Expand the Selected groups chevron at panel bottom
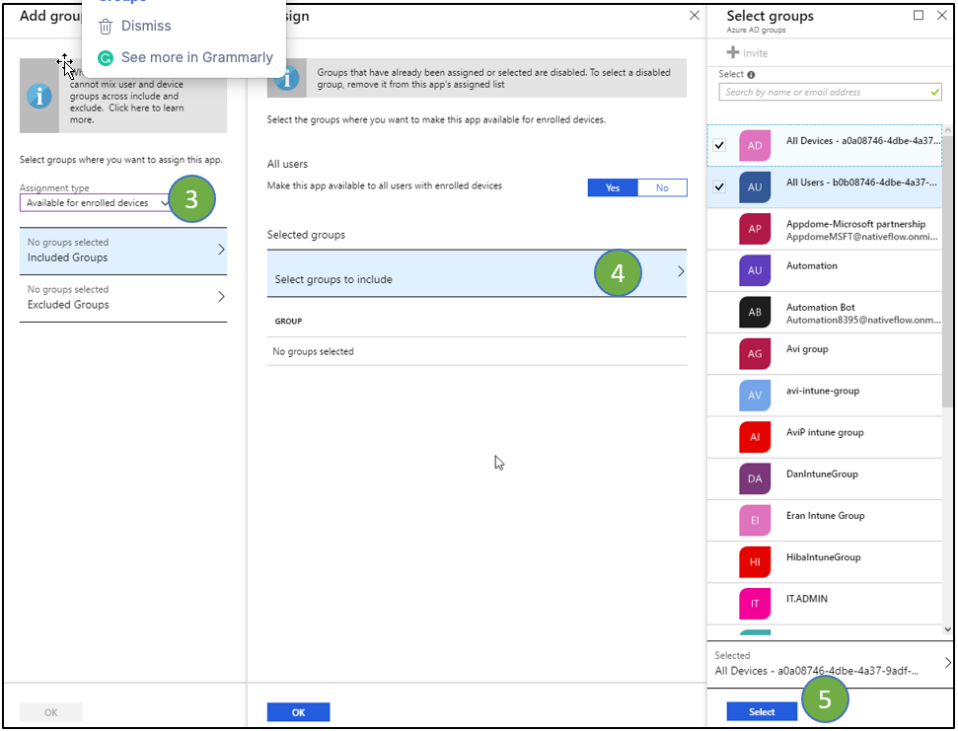Viewport: 958px width, 731px height. (x=947, y=662)
